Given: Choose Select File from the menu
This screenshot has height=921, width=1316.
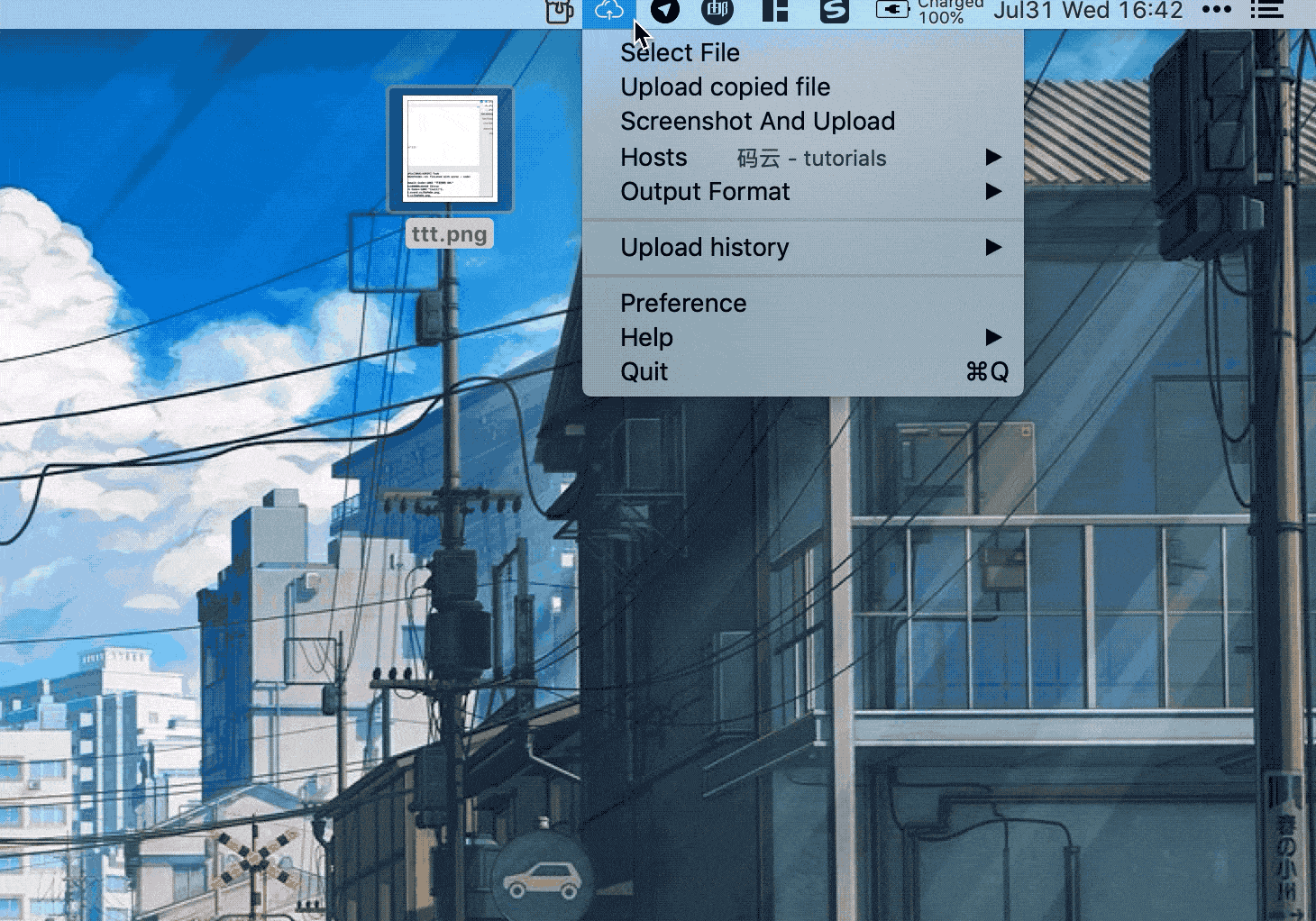Looking at the screenshot, I should coord(803,52).
